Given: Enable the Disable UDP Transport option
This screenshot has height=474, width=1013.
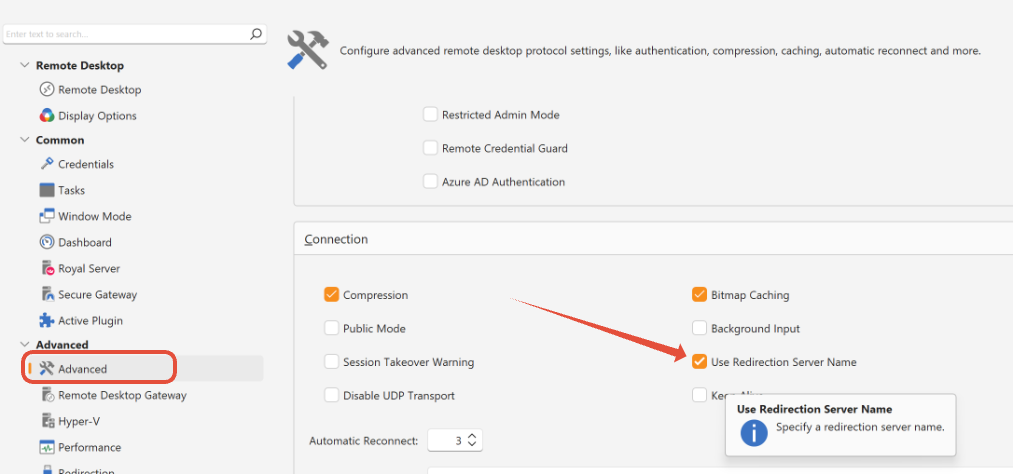Looking at the screenshot, I should (x=332, y=395).
